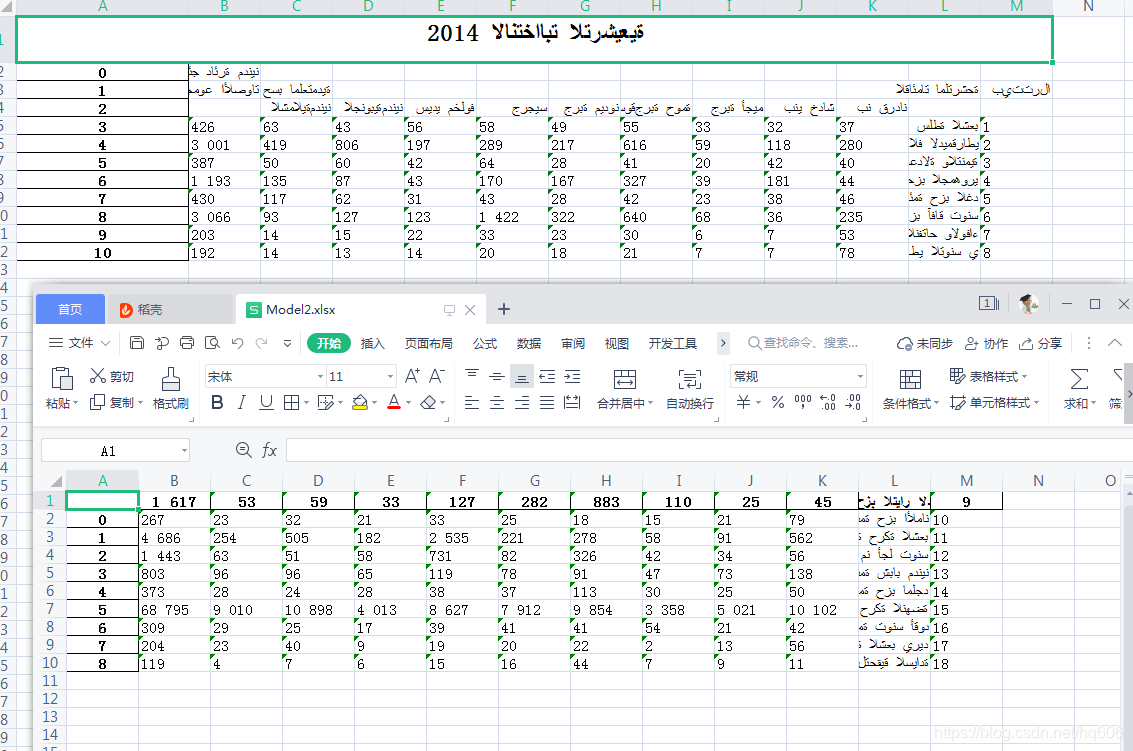1133x751 pixels.
Task: Click the Cut (剪切) scissors icon
Action: tap(98, 376)
